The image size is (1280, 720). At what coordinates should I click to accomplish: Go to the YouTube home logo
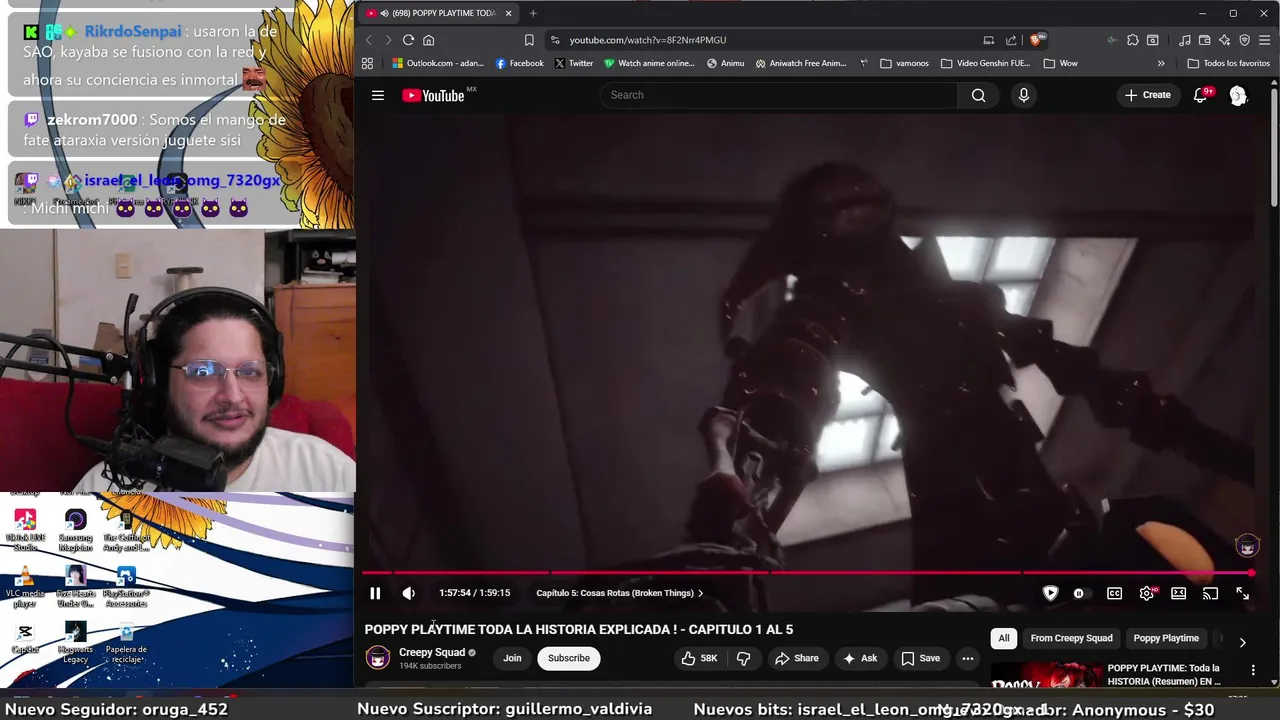pos(433,95)
